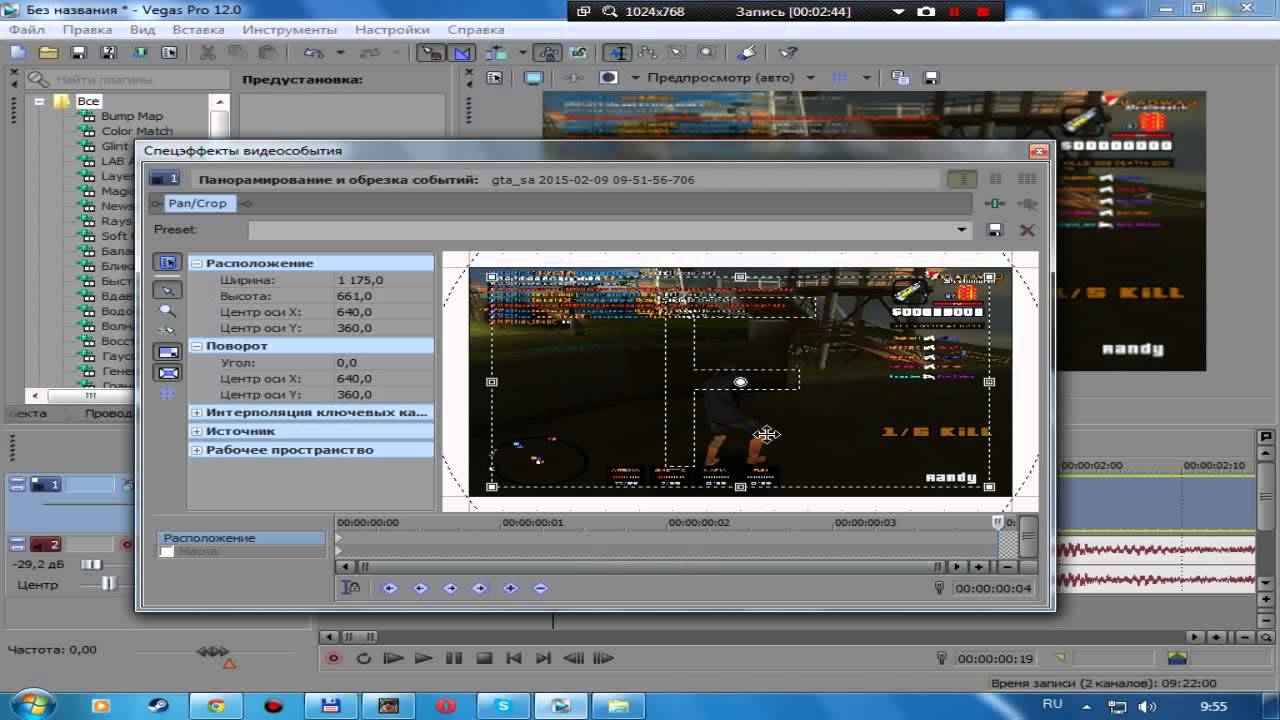Open the Undo history dropdown arrow
Viewport: 1280px width, 720px height.
pos(340,53)
